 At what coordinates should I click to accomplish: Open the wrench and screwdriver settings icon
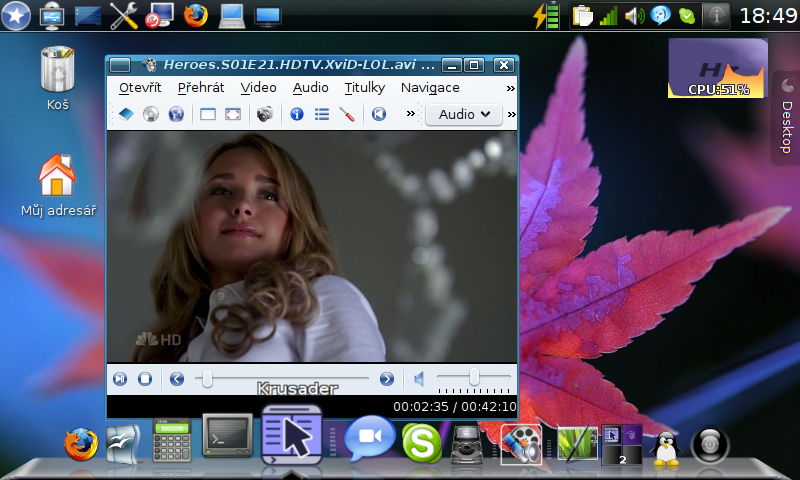click(x=123, y=15)
